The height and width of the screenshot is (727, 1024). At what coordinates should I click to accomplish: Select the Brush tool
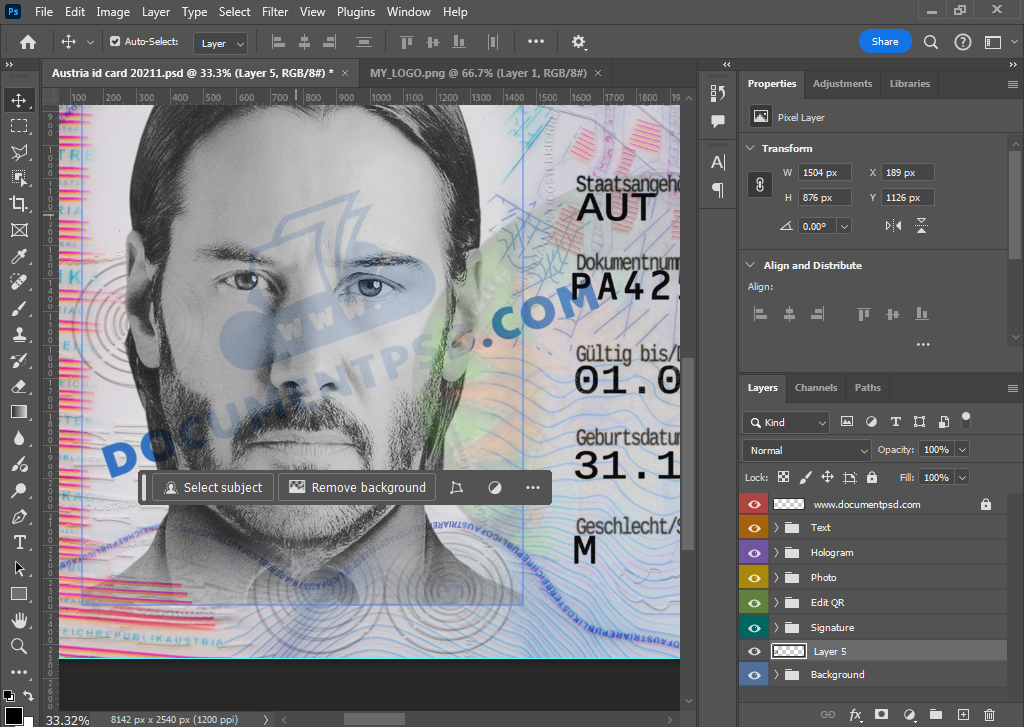point(19,308)
